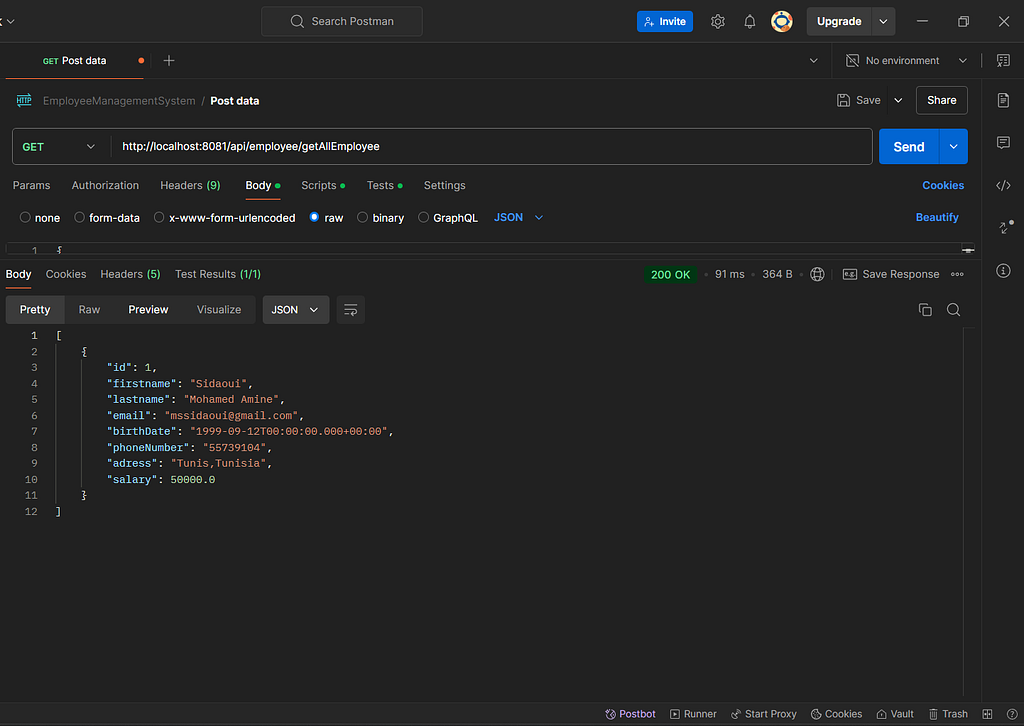Toggle the two-pane layout icon in the status bar
The height and width of the screenshot is (726, 1024).
point(987,714)
